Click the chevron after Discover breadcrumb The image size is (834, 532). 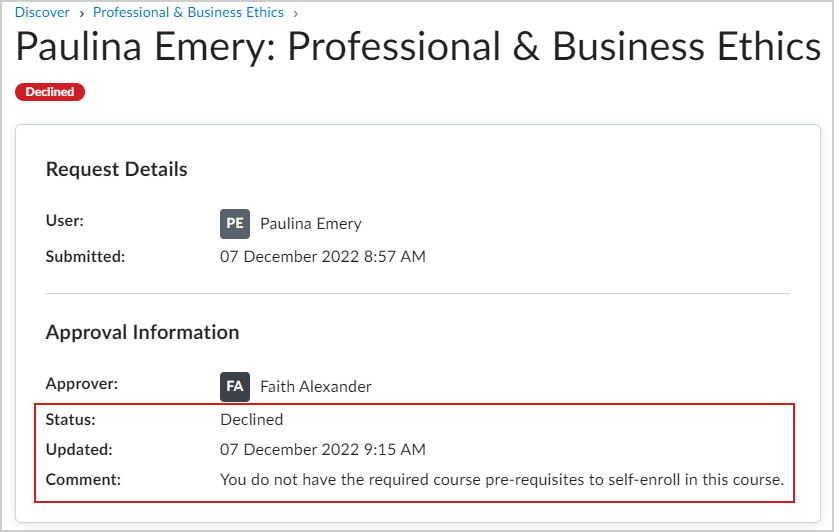(x=82, y=13)
